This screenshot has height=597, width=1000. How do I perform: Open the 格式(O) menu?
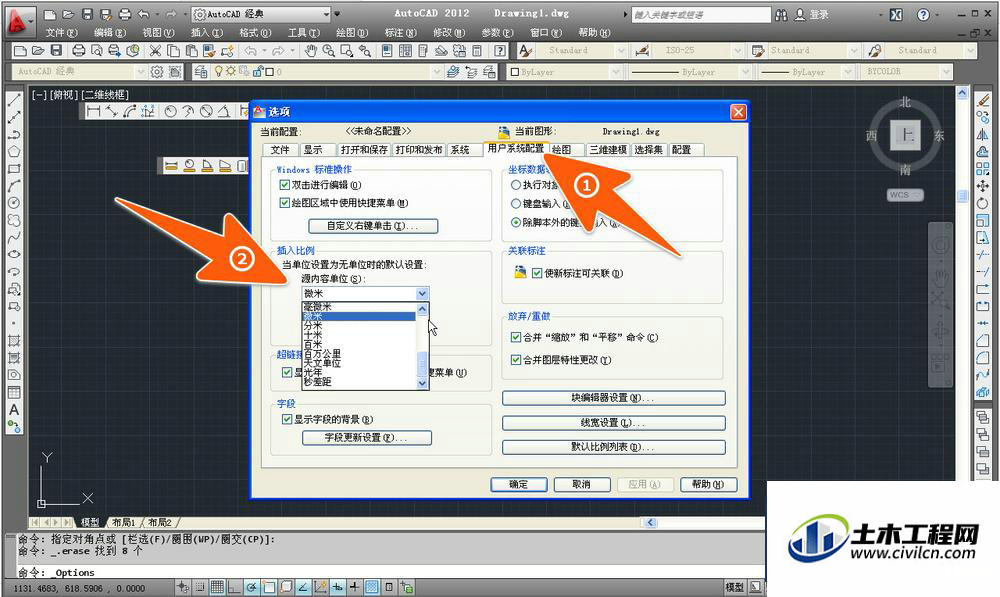coord(255,33)
